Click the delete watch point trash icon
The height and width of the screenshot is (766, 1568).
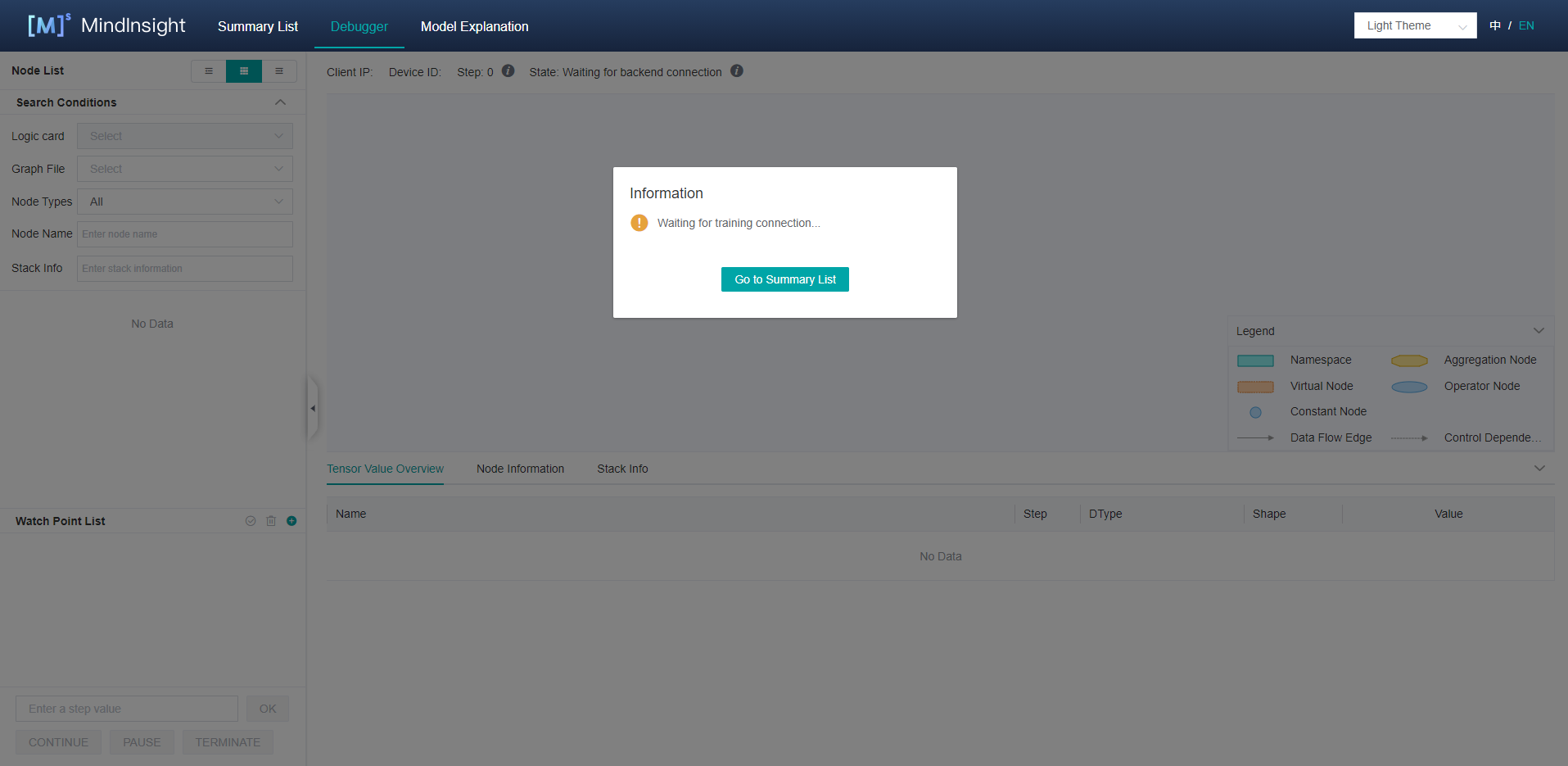271,521
